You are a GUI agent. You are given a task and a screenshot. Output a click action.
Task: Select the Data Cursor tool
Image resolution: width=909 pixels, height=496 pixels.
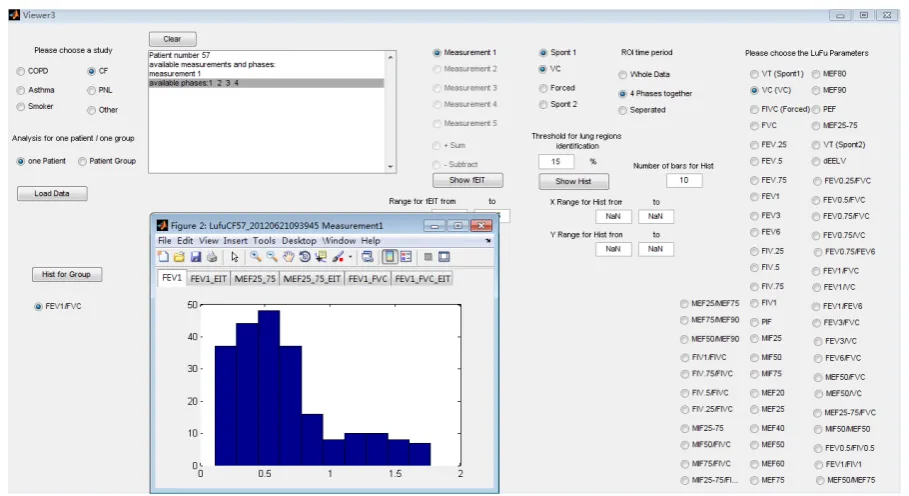[321, 257]
